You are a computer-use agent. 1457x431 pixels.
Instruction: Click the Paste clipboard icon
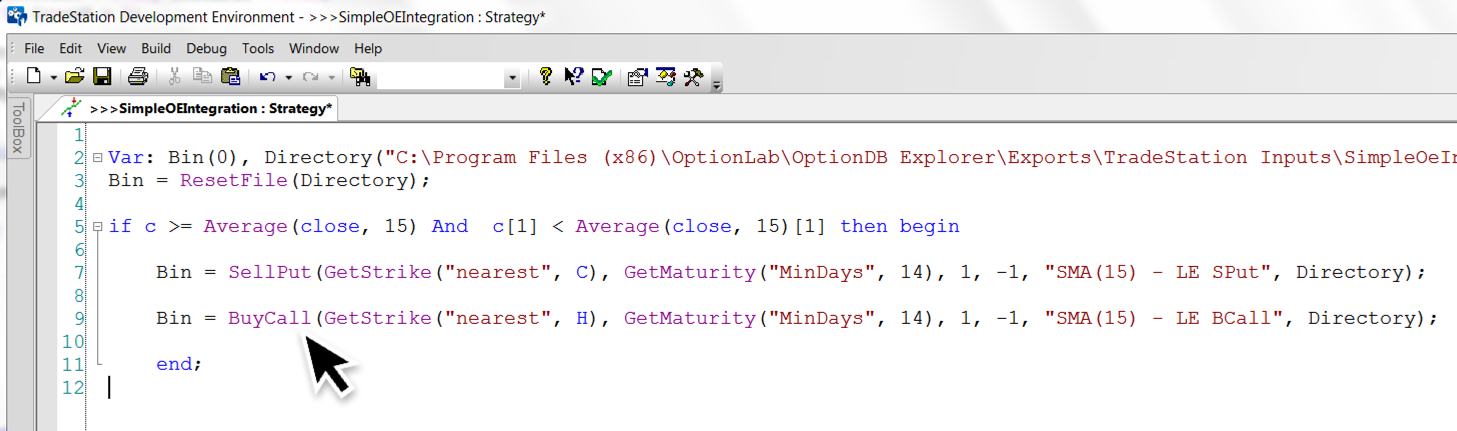[230, 77]
